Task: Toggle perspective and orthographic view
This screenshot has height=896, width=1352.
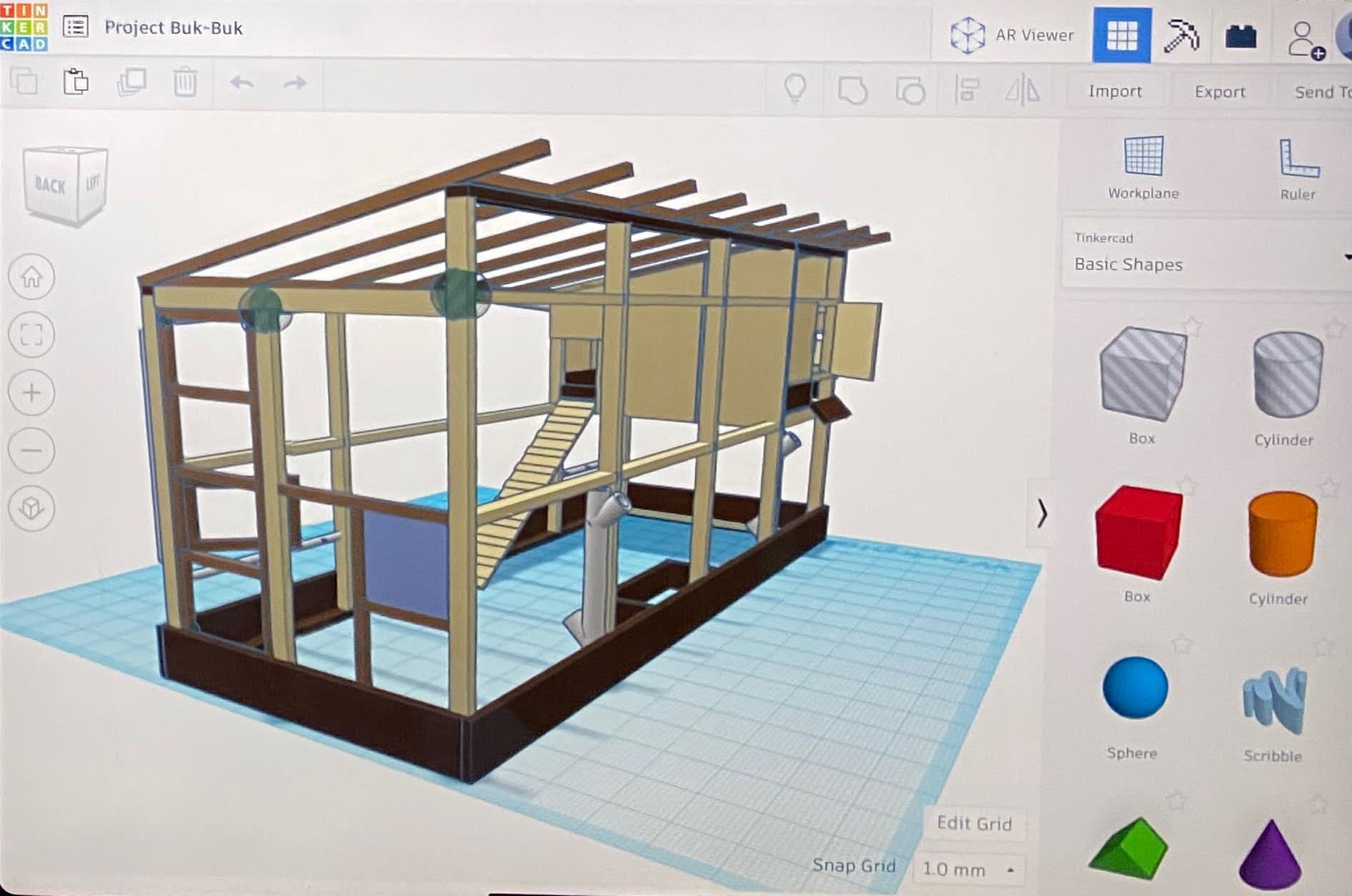Action: coord(31,508)
